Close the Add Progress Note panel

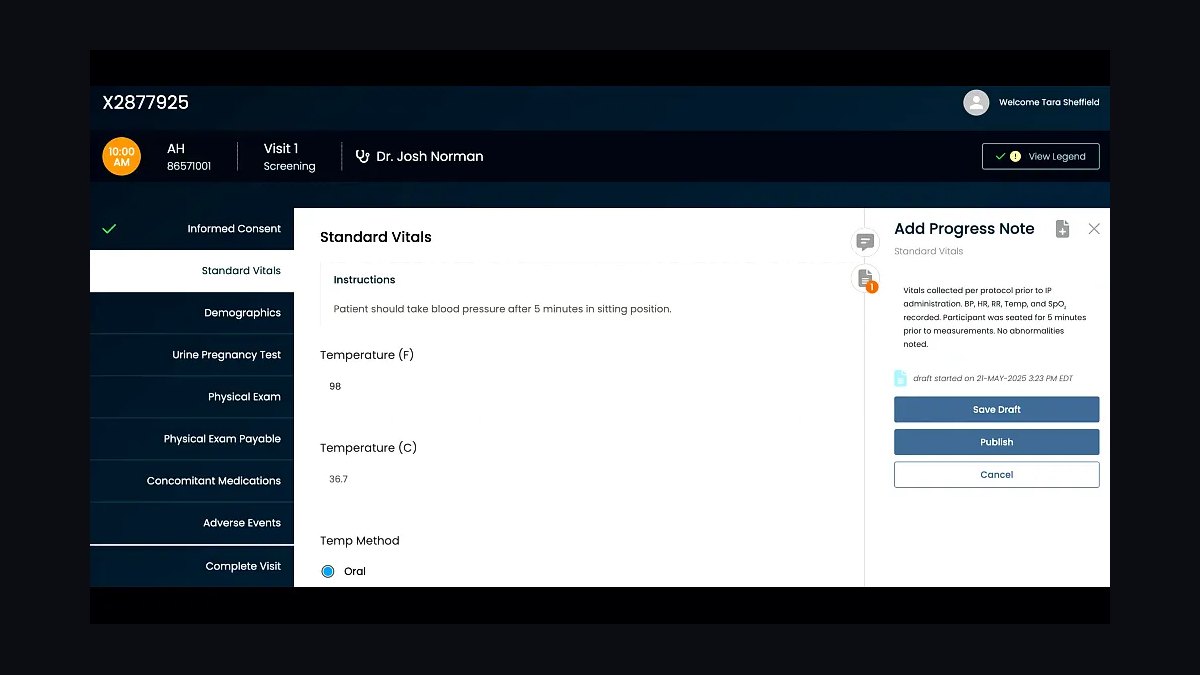[1094, 229]
